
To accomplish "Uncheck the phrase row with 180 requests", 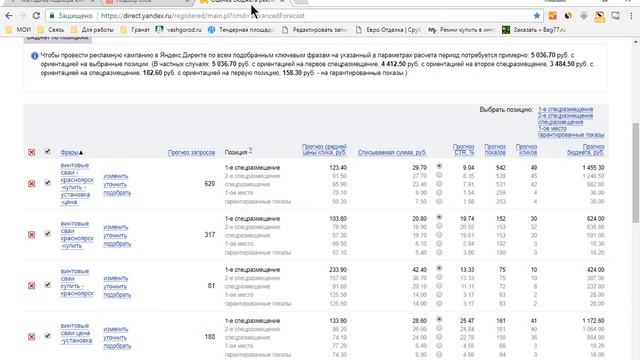I will click(48, 336).
